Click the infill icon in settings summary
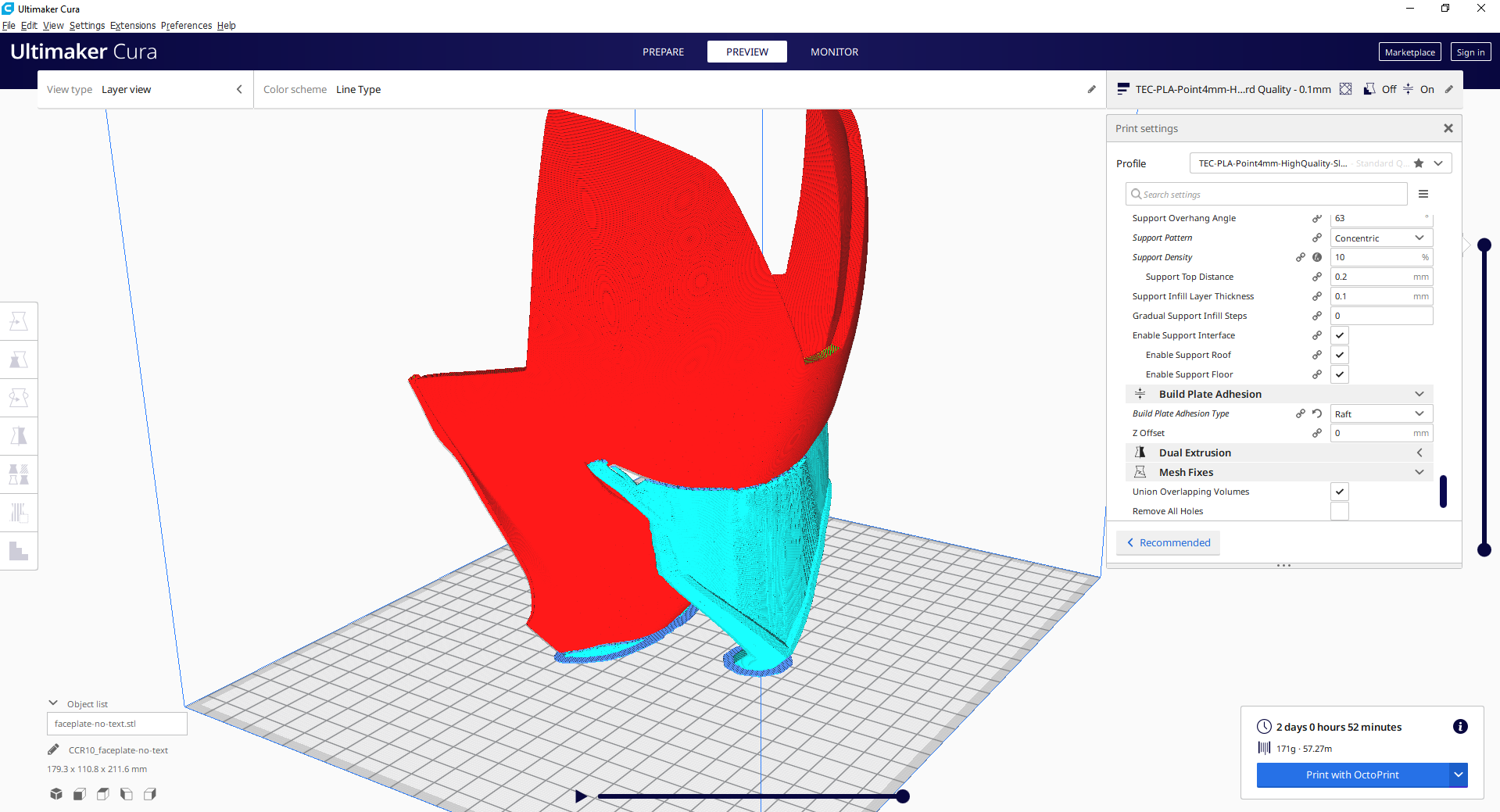 point(1345,89)
